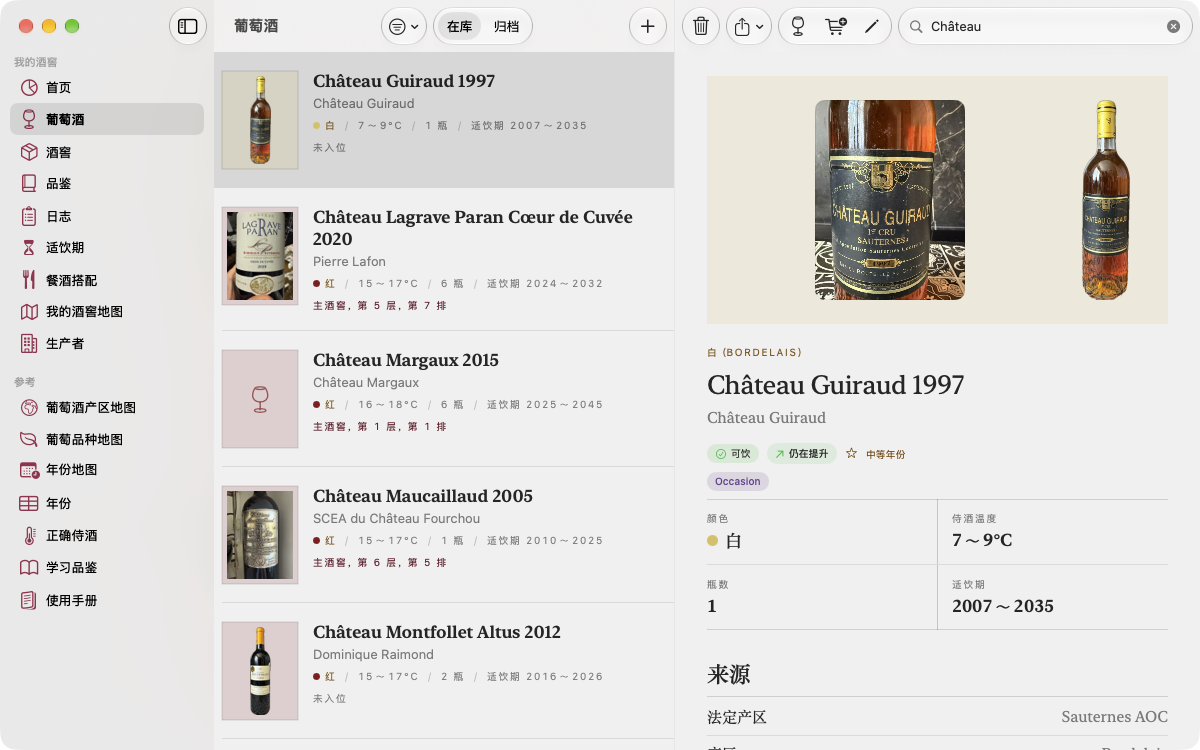The height and width of the screenshot is (750, 1200).
Task: Switch to the 在库 tab
Action: [x=460, y=27]
